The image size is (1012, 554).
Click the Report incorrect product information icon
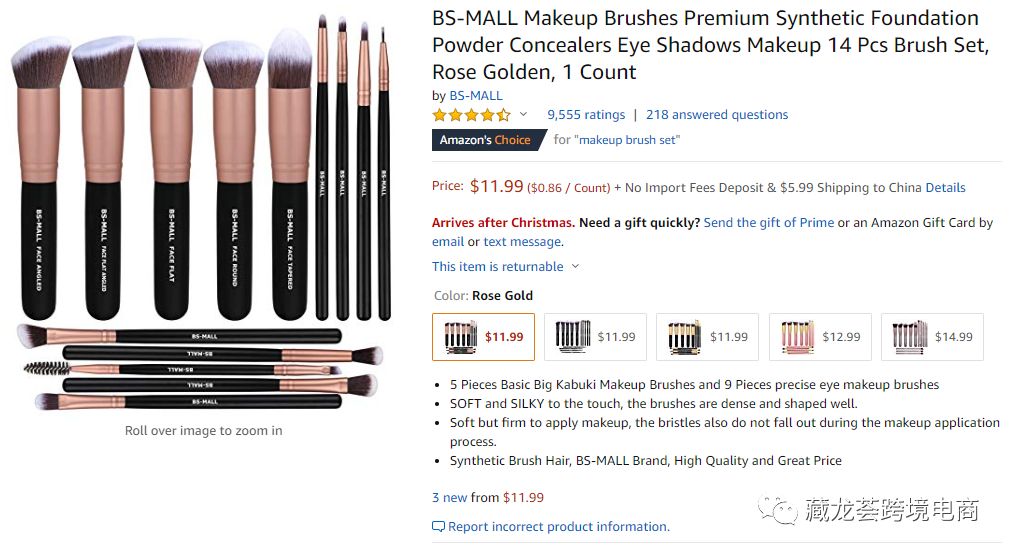click(x=438, y=526)
